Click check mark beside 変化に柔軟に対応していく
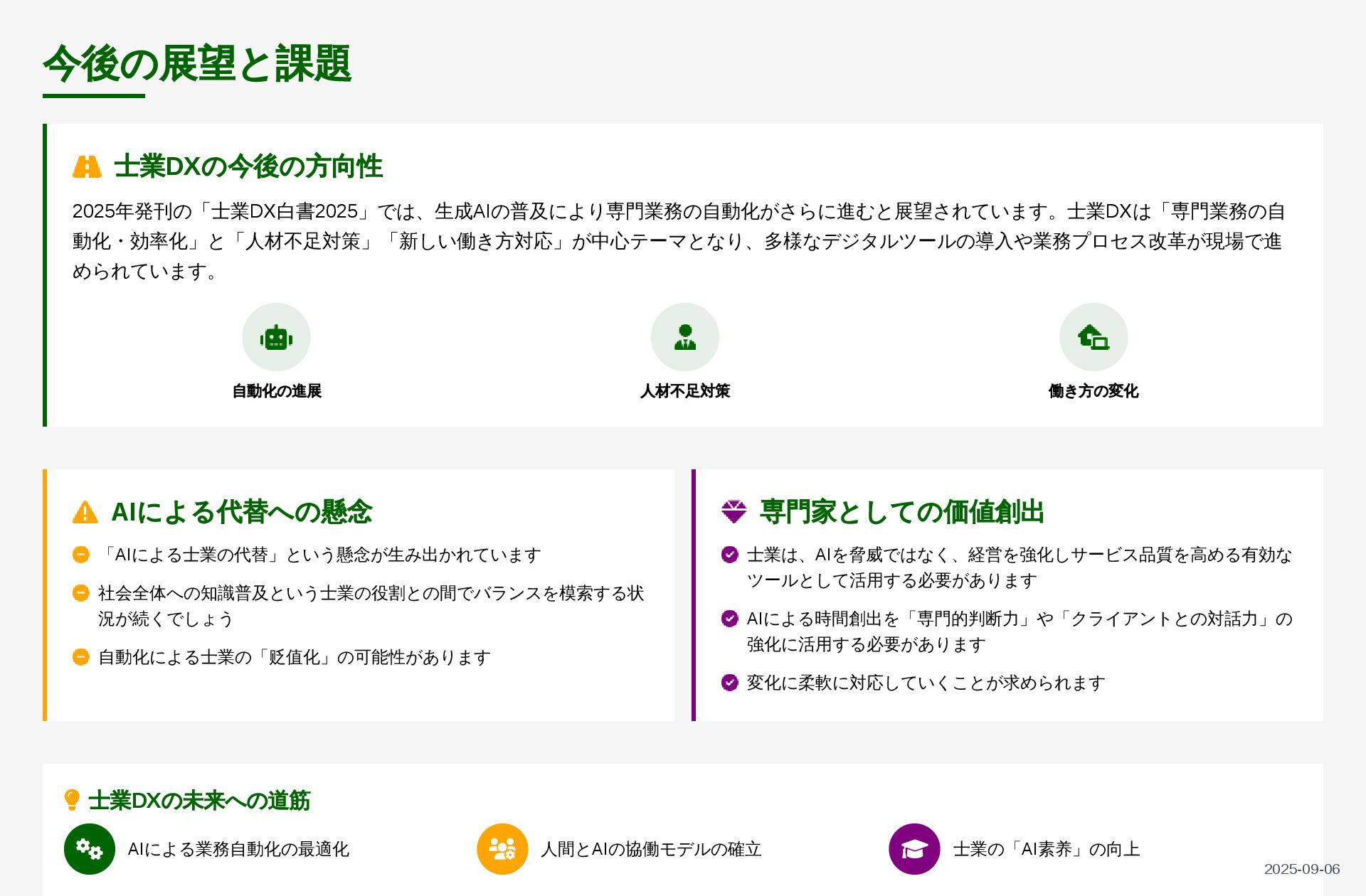This screenshot has height=896, width=1366. click(x=729, y=683)
